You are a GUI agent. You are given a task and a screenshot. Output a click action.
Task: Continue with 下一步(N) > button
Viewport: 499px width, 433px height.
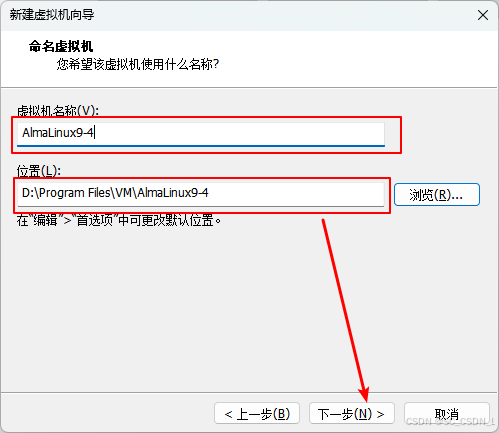click(x=352, y=413)
